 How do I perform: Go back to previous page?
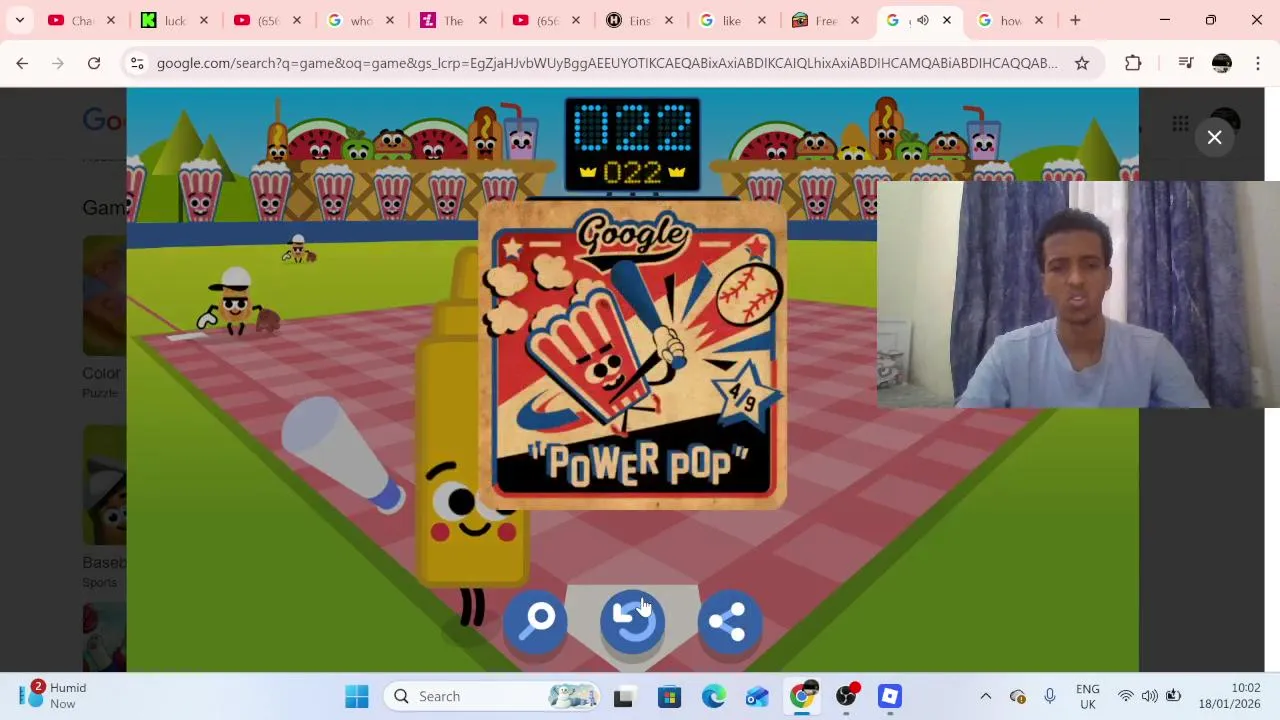(22, 63)
